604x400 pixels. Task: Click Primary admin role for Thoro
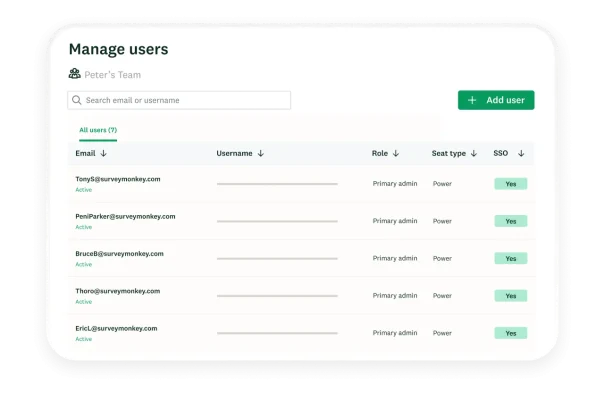tap(395, 296)
